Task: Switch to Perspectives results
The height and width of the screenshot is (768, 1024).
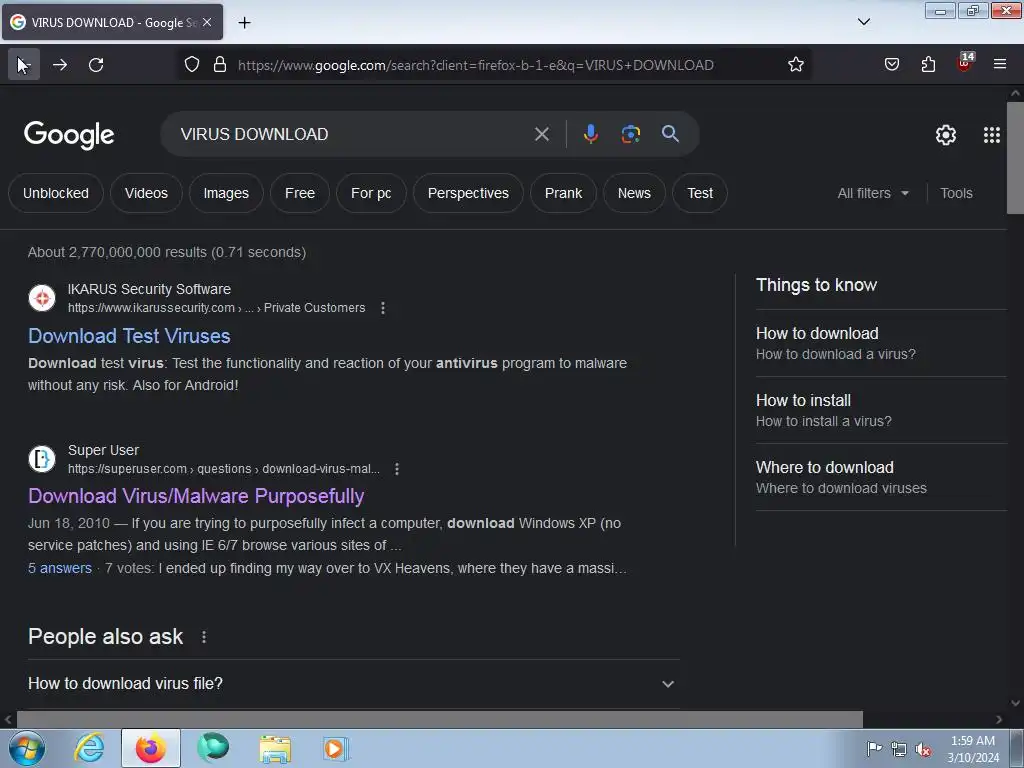Action: [468, 193]
